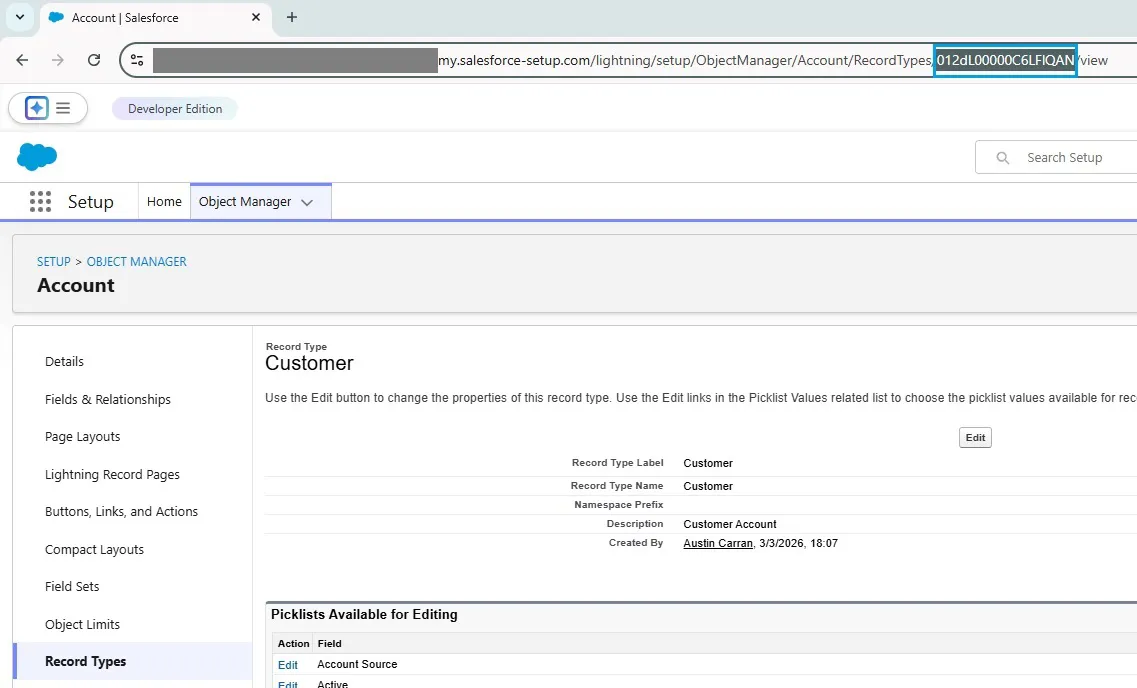This screenshot has width=1137, height=688.
Task: Open Fields & Relationships section
Action: click(107, 399)
